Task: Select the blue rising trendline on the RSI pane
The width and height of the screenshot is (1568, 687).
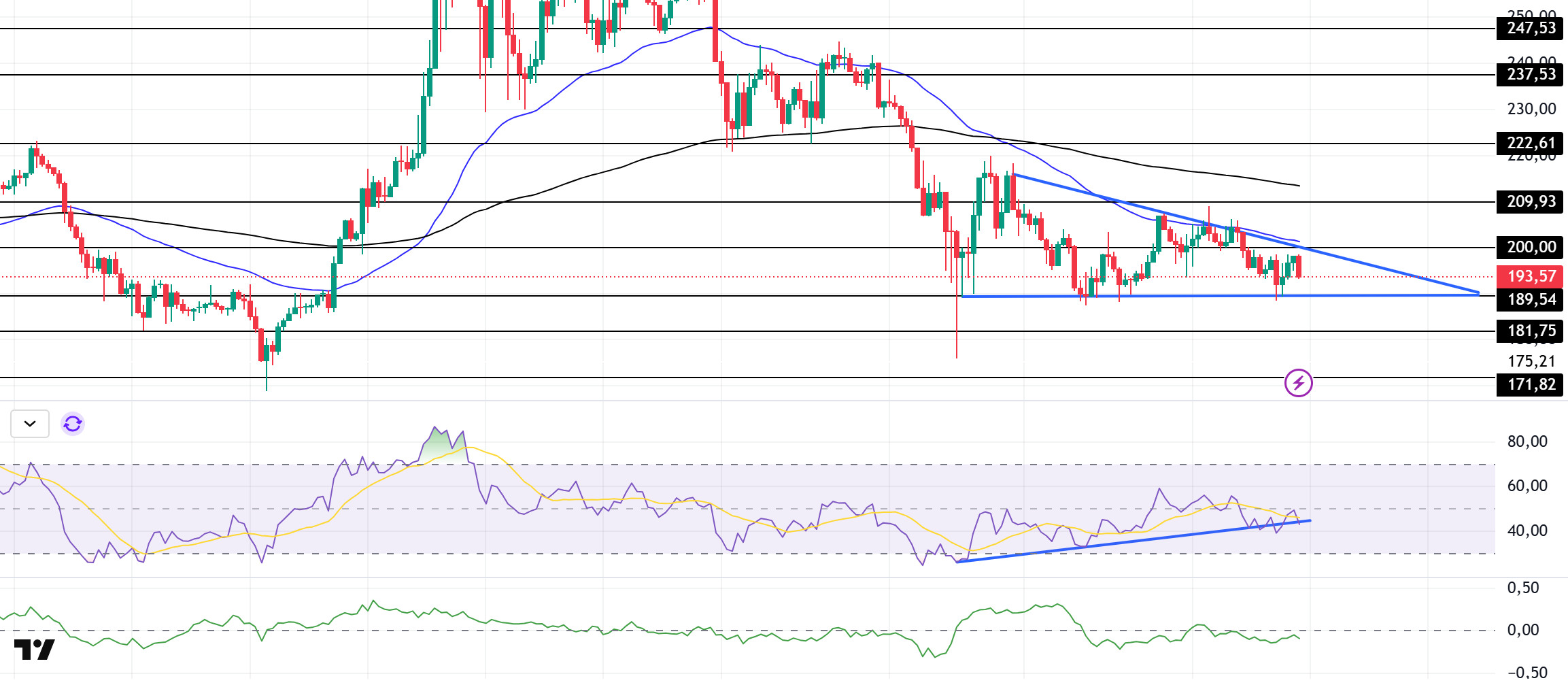Action: click(1134, 541)
